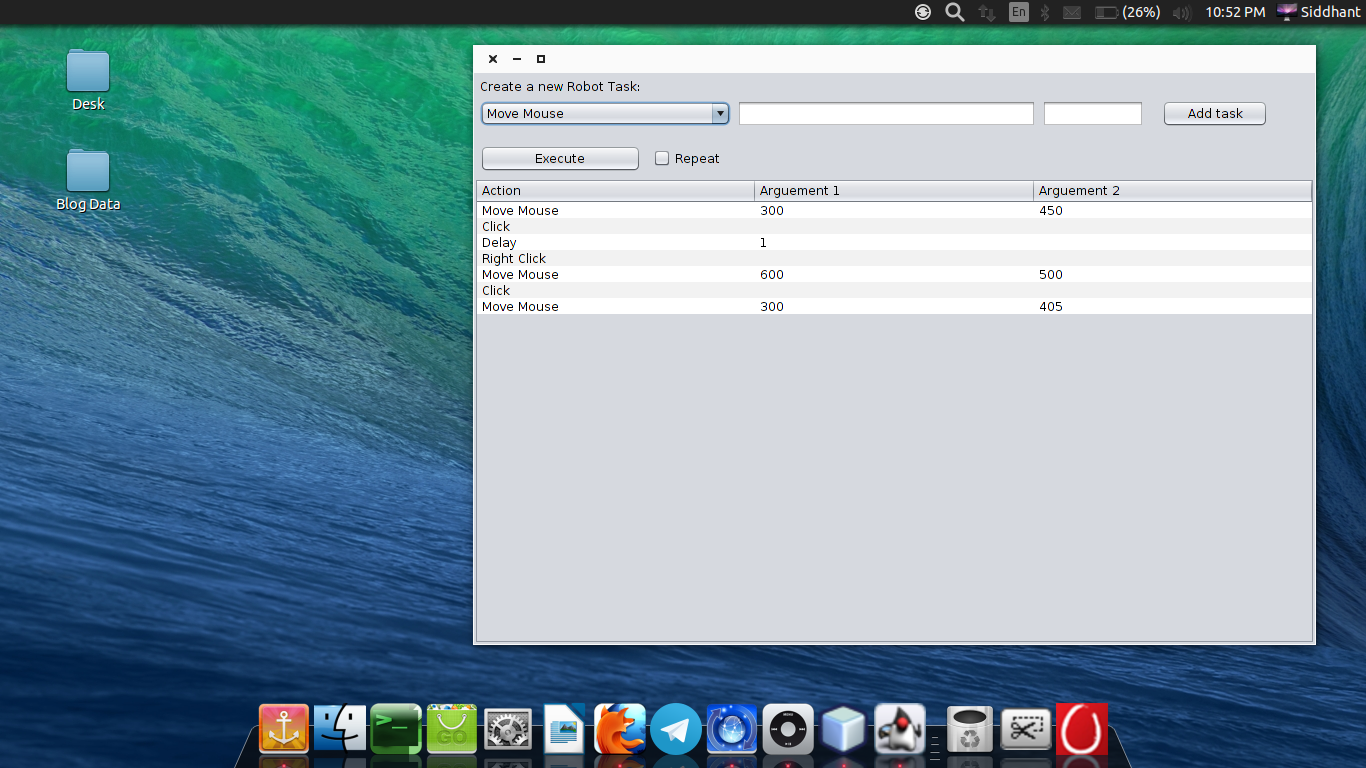The image size is (1366, 768).
Task: Click the Bluetooth icon in the top panel
Action: (1043, 12)
